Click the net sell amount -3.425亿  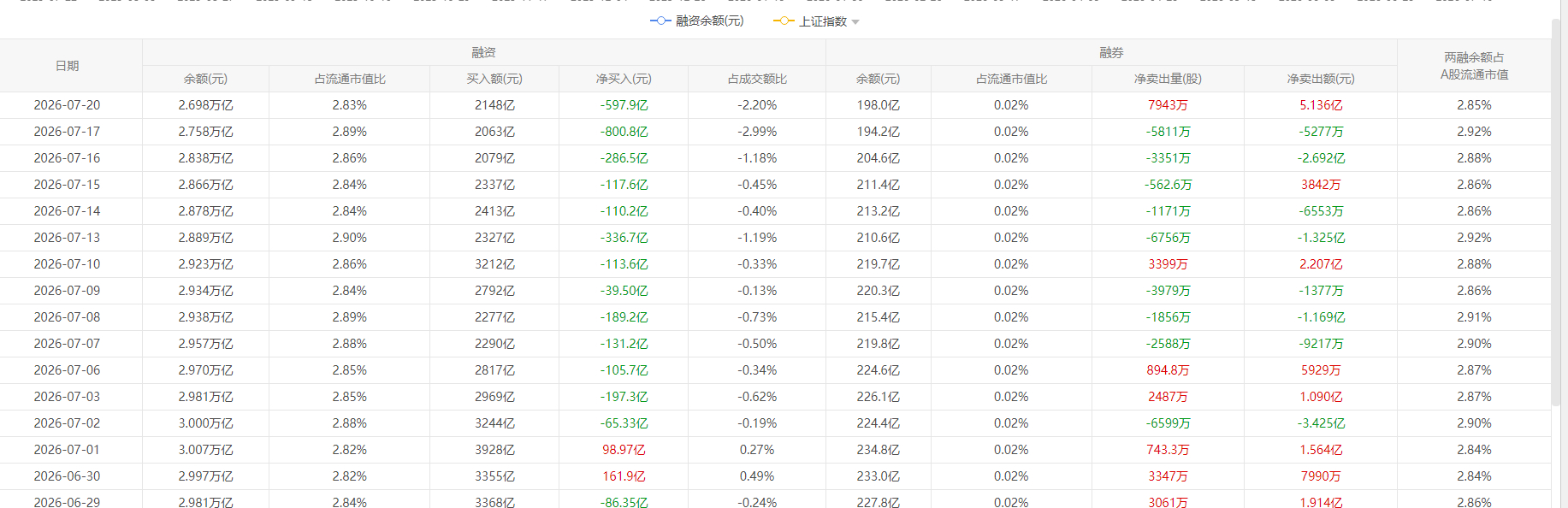click(1321, 423)
